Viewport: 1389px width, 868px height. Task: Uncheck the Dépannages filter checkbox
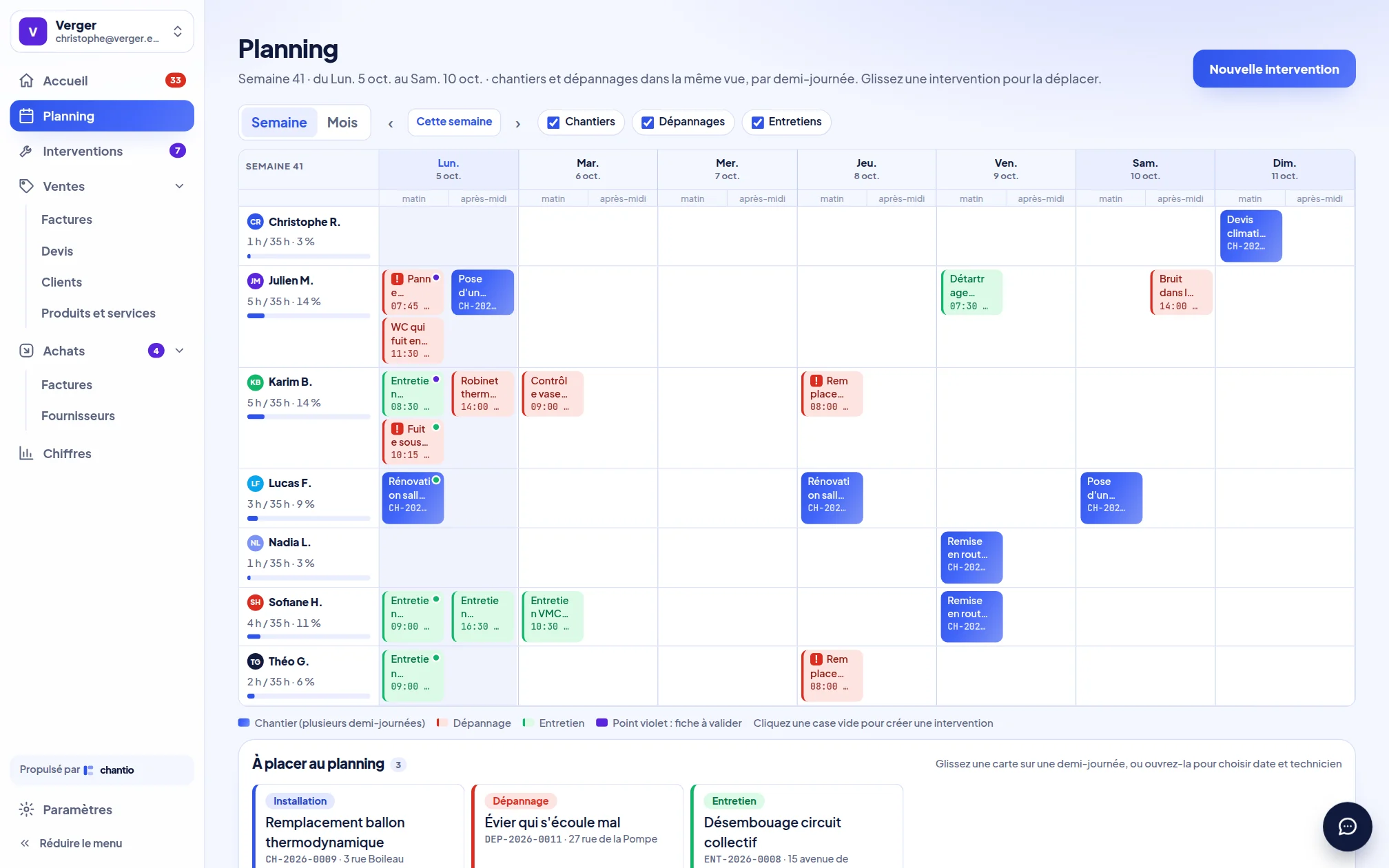pyautogui.click(x=647, y=122)
